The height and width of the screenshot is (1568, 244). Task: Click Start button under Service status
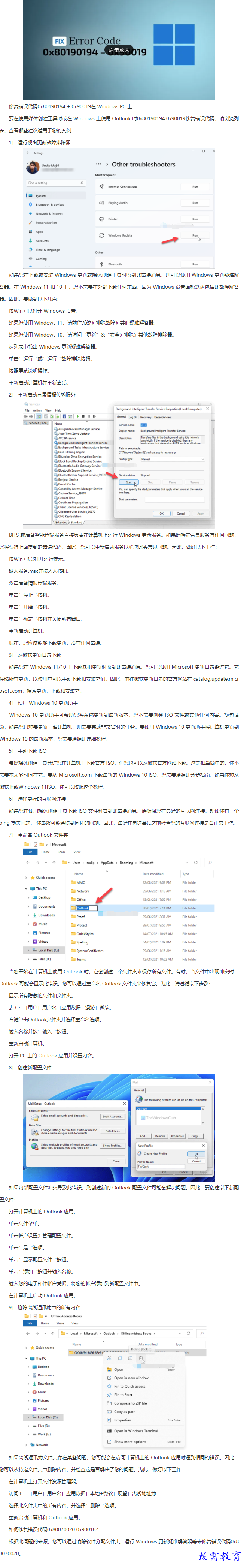click(x=129, y=482)
